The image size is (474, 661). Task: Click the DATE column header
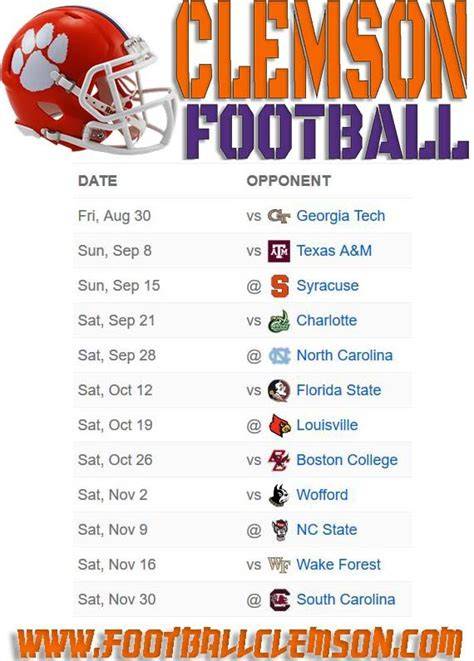[x=97, y=181]
